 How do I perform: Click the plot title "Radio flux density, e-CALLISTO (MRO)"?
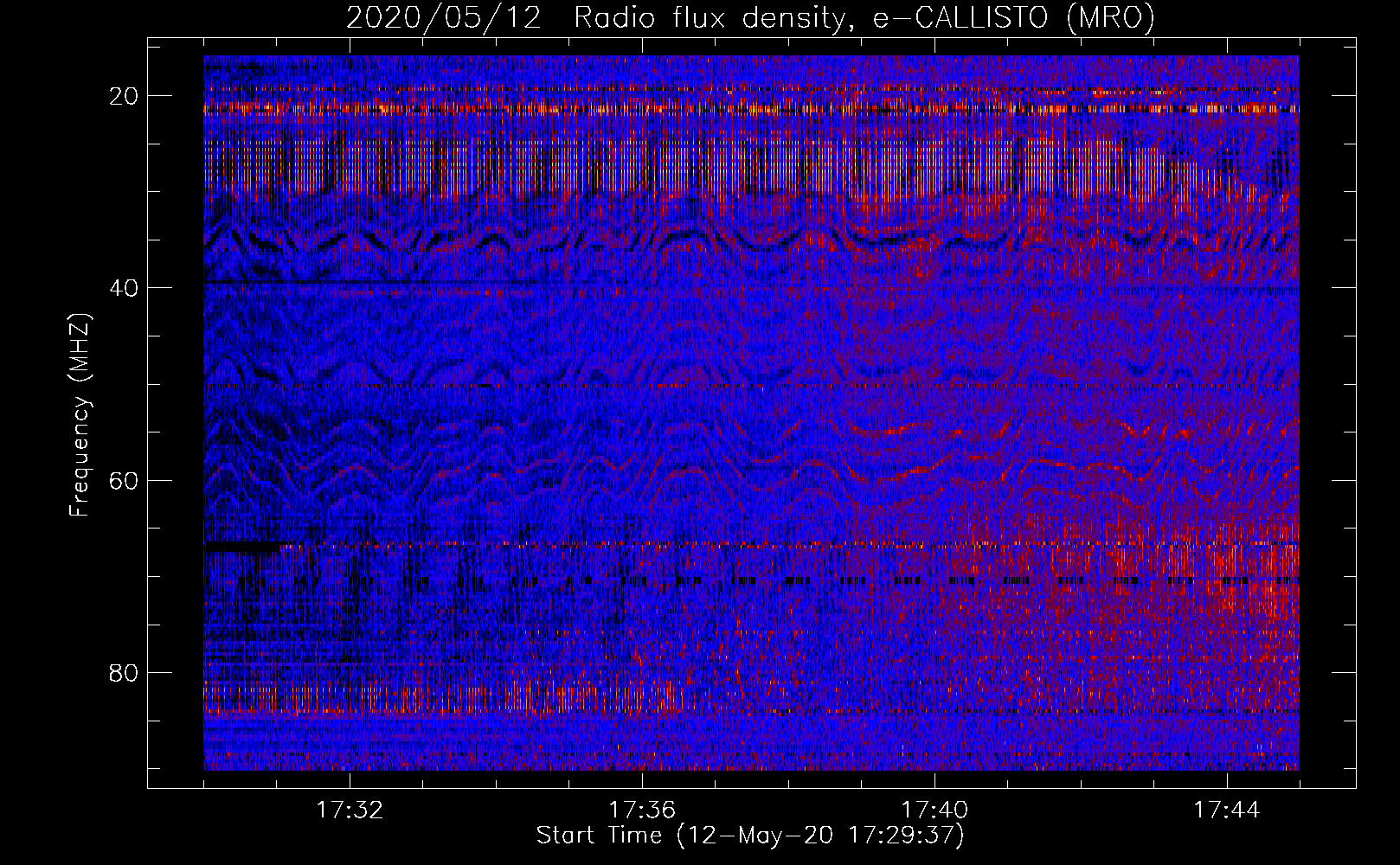tap(864, 17)
